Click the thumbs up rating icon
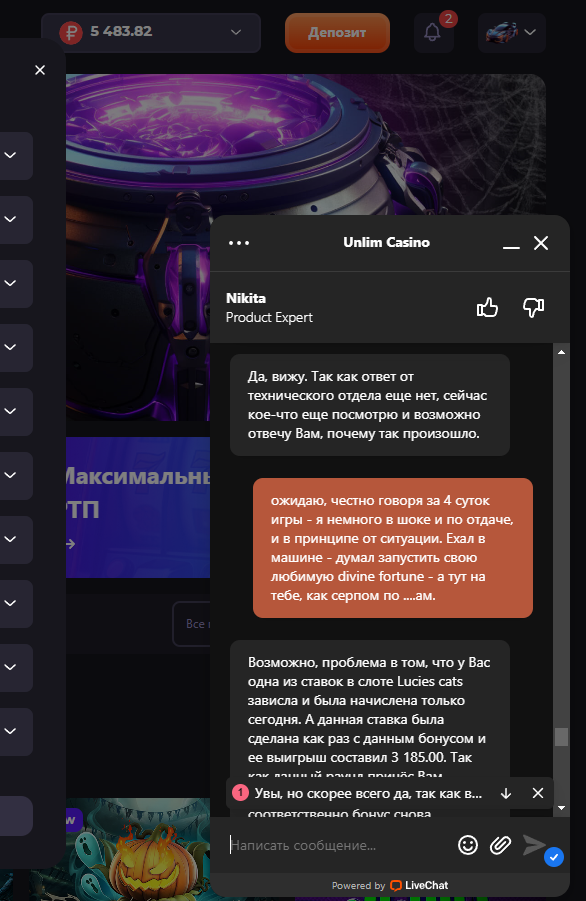Screen dimensions: 586x901 (x=487, y=307)
